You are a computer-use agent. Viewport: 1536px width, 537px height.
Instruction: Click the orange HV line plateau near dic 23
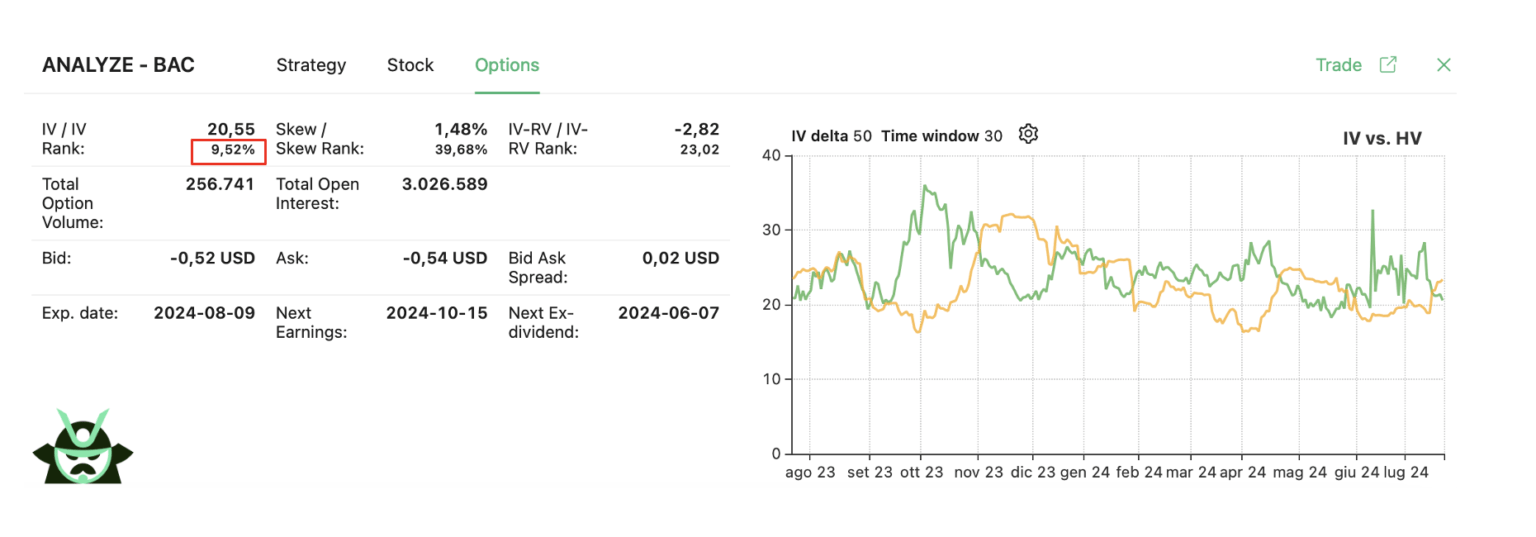1015,216
